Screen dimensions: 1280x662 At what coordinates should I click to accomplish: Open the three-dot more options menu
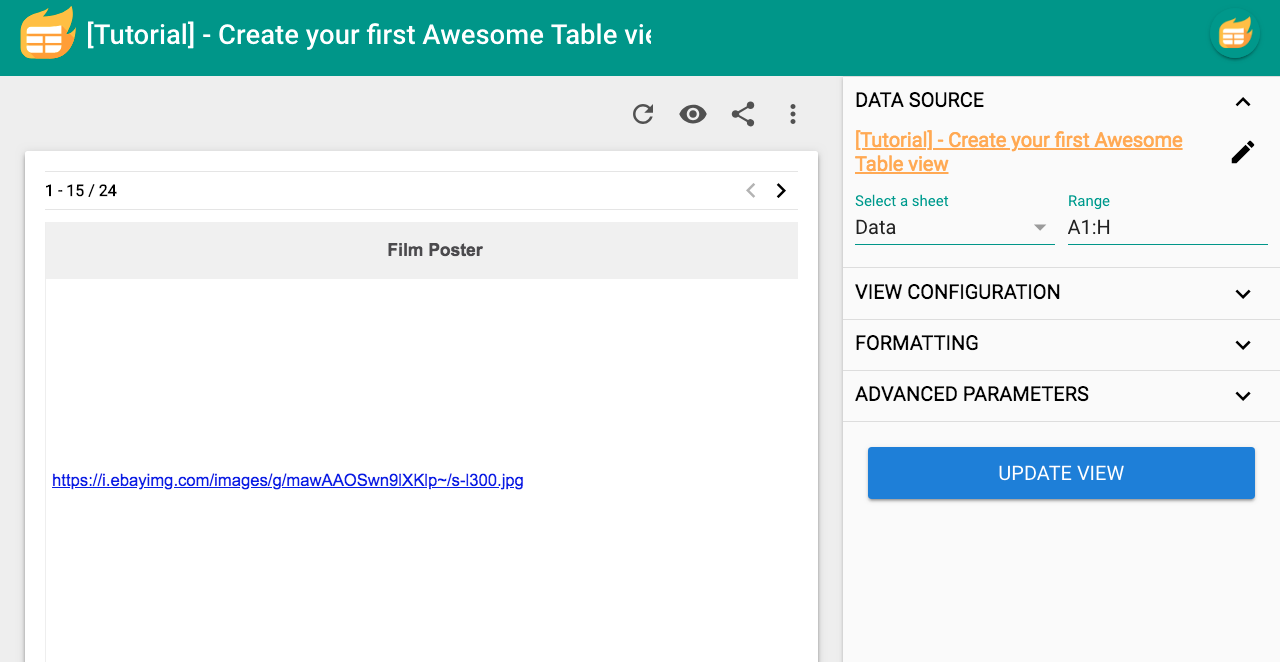(x=793, y=114)
